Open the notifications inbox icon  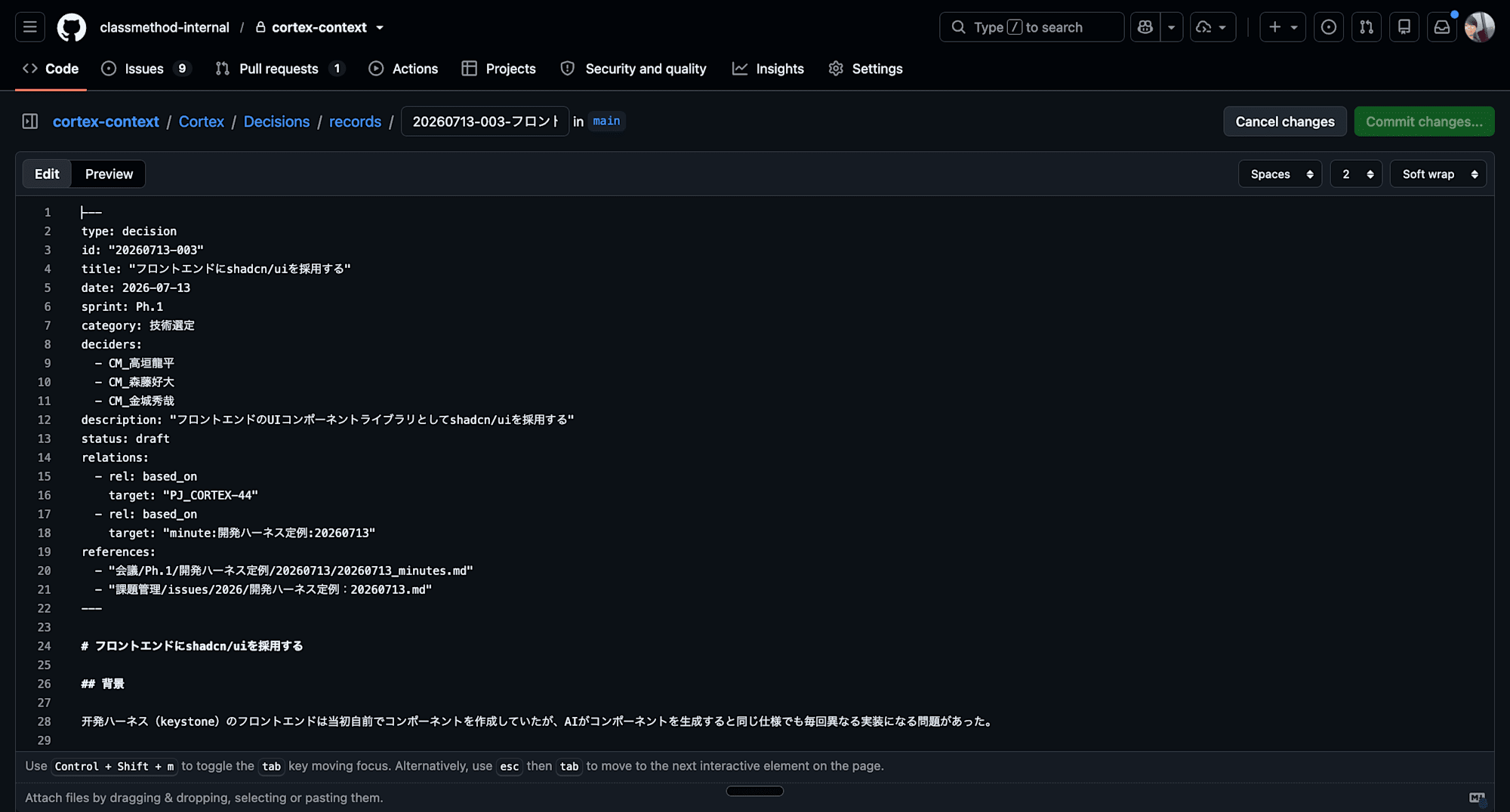click(x=1442, y=27)
